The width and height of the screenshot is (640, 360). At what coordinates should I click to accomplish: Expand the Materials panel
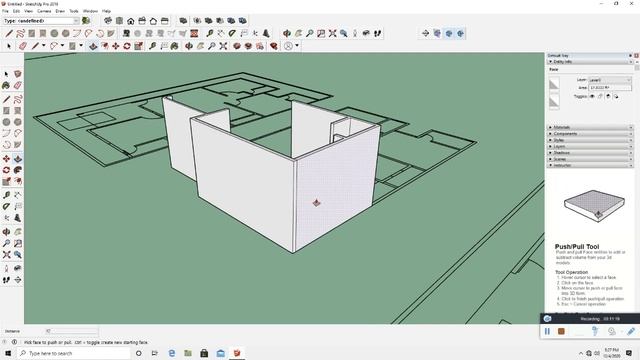(x=590, y=127)
